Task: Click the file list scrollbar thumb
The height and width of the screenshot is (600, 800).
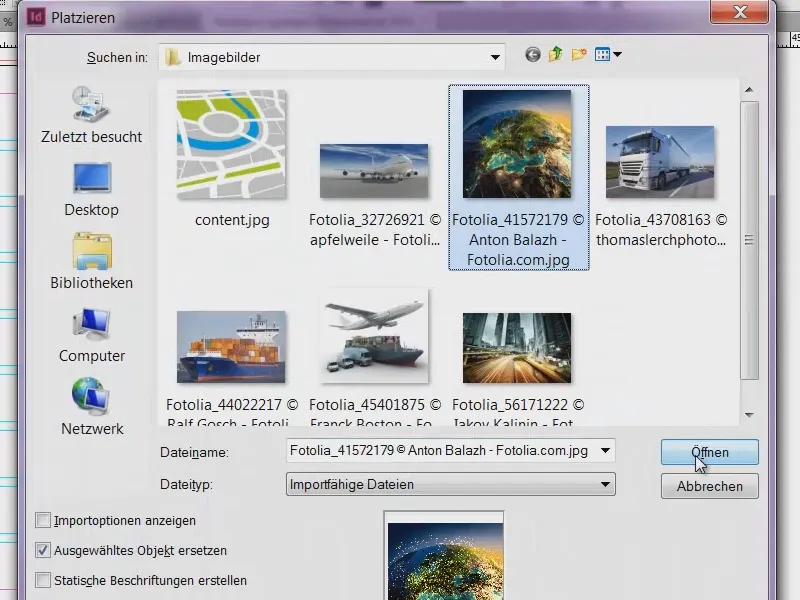Action: [749, 240]
